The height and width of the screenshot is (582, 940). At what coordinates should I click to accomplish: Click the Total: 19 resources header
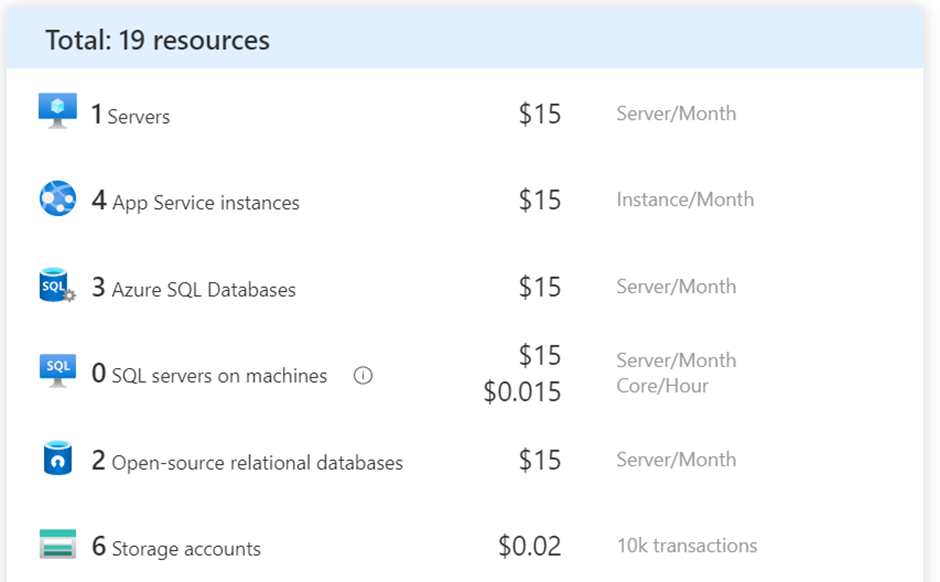point(158,40)
